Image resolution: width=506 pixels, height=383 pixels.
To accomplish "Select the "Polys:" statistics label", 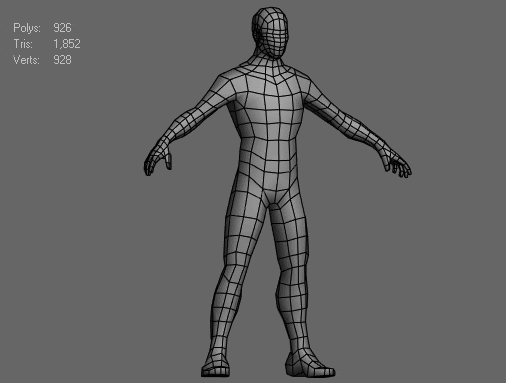I will coord(27,28).
